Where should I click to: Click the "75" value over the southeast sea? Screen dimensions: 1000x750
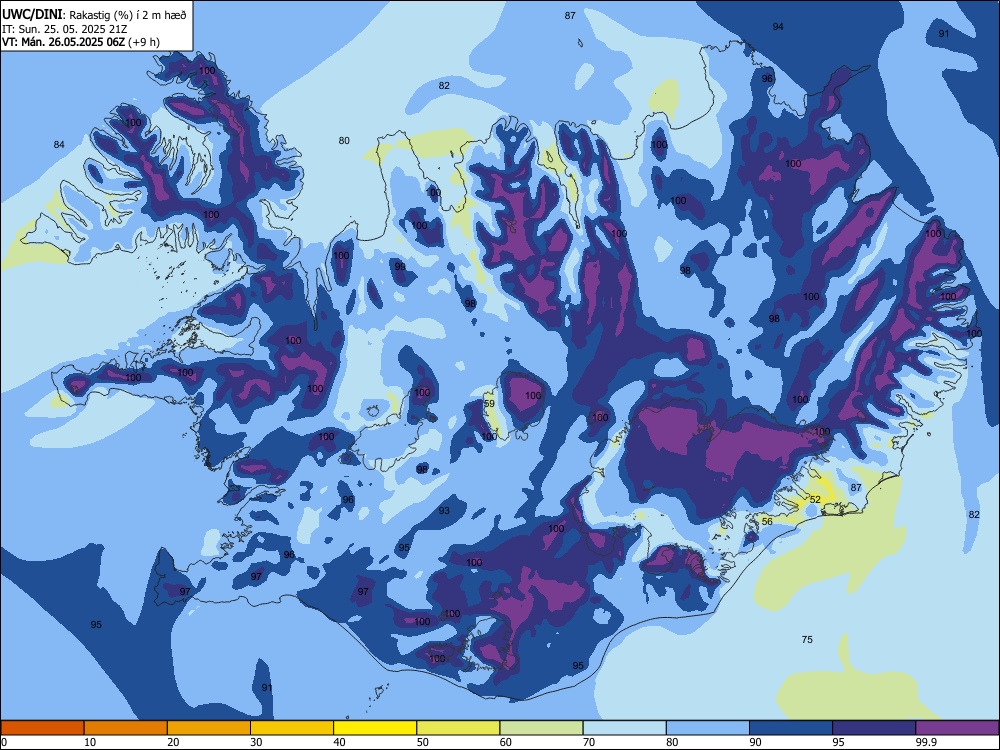tap(807, 639)
